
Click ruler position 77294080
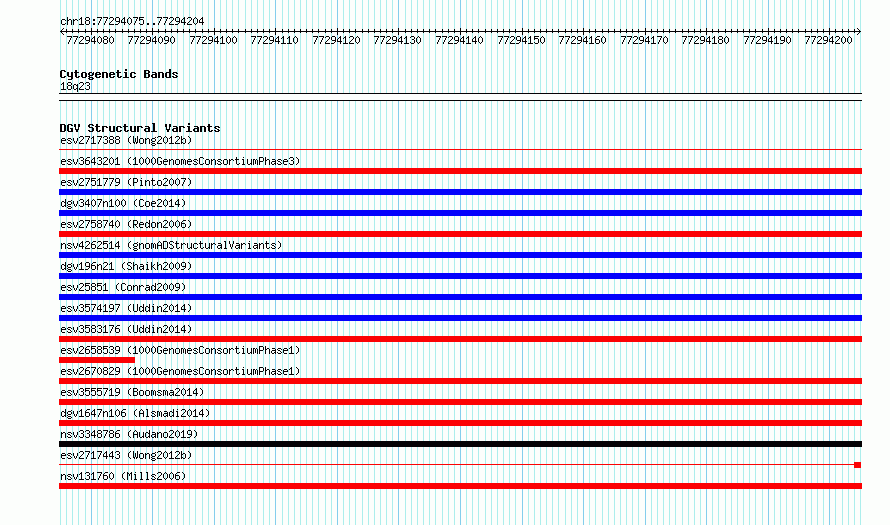click(x=90, y=40)
